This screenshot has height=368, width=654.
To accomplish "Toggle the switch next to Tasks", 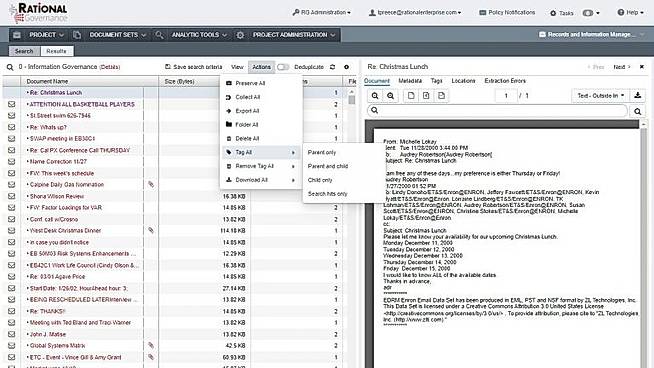I will [x=588, y=13].
